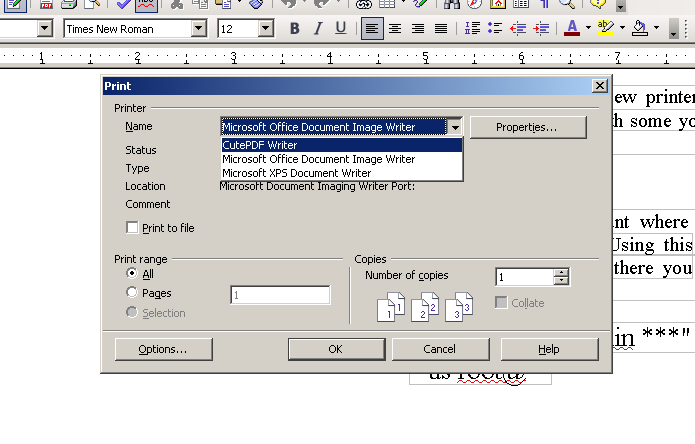695x444 pixels.
Task: Toggle underline formatting
Action: (340, 29)
